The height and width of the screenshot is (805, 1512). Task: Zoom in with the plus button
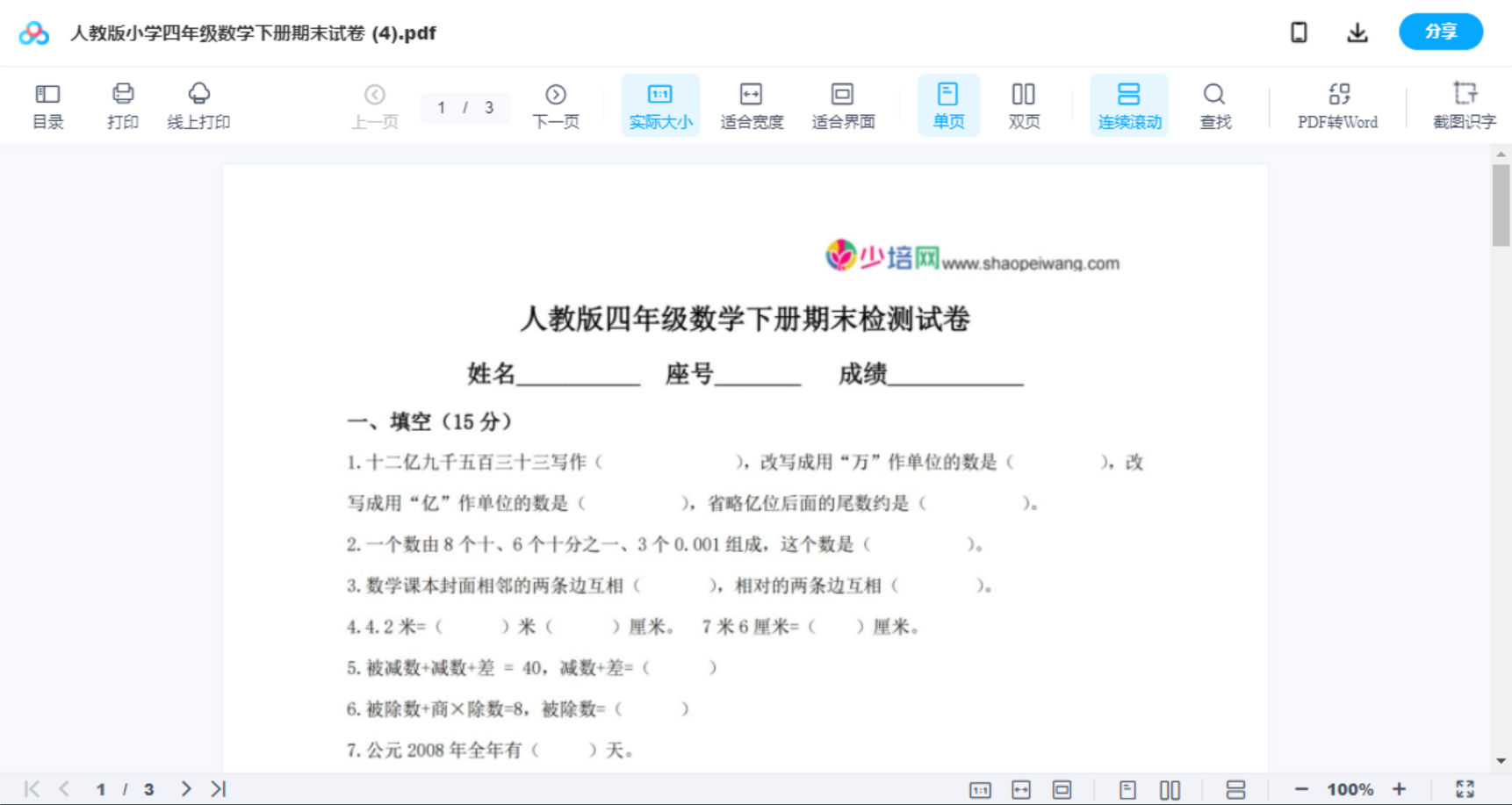pos(1400,789)
